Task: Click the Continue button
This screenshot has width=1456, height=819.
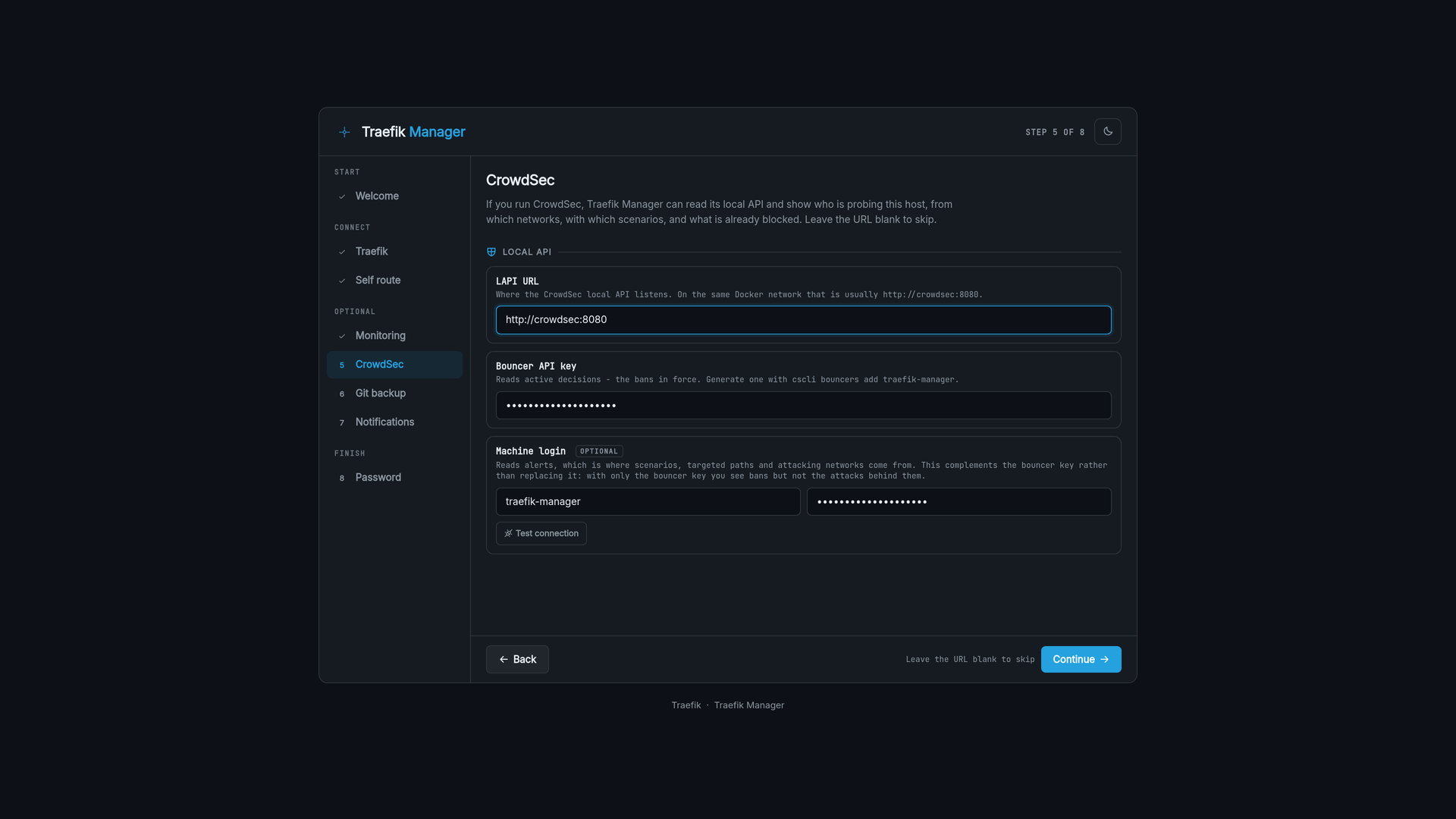Action: click(1081, 659)
